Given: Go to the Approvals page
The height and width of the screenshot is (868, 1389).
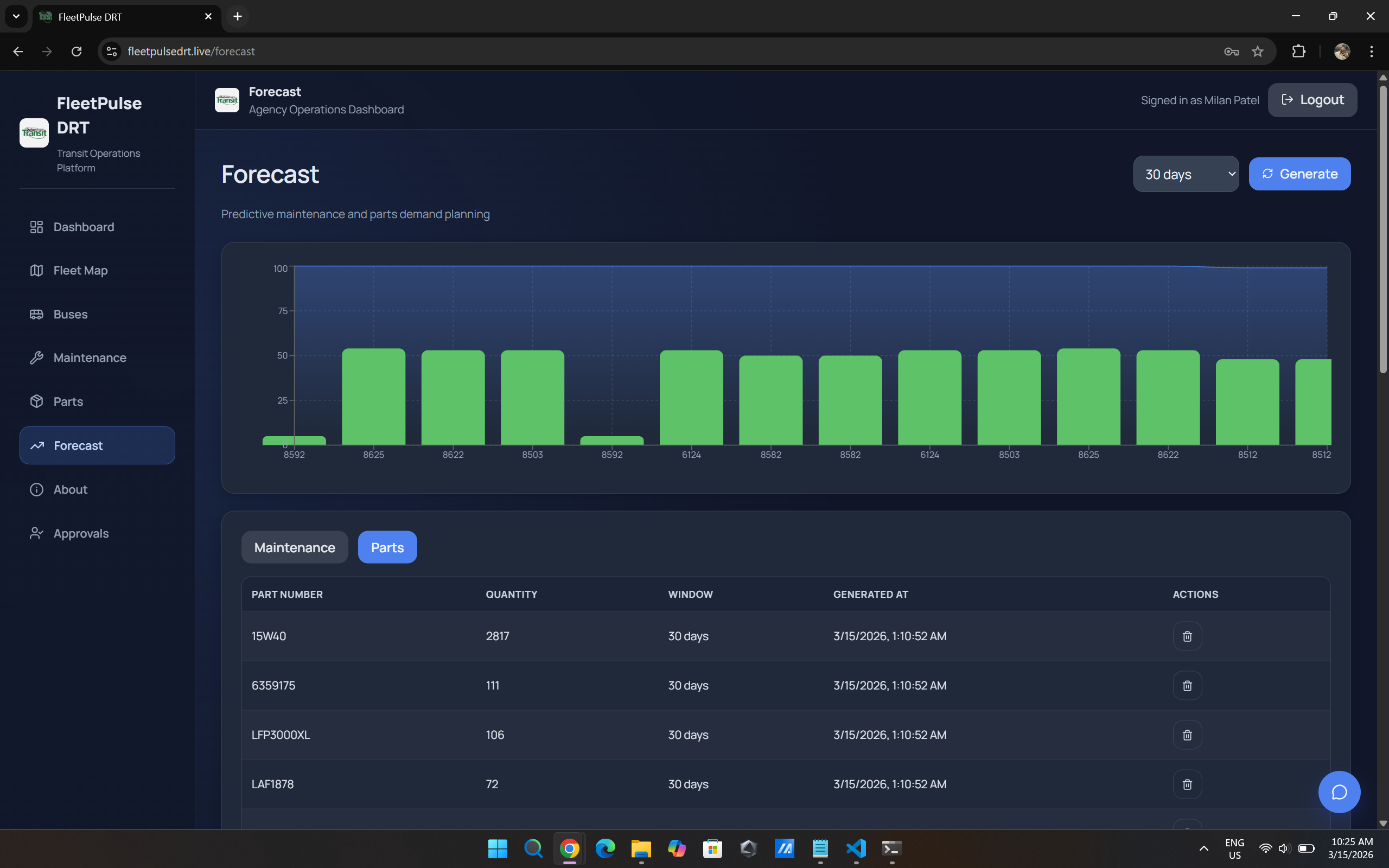Looking at the screenshot, I should [81, 533].
